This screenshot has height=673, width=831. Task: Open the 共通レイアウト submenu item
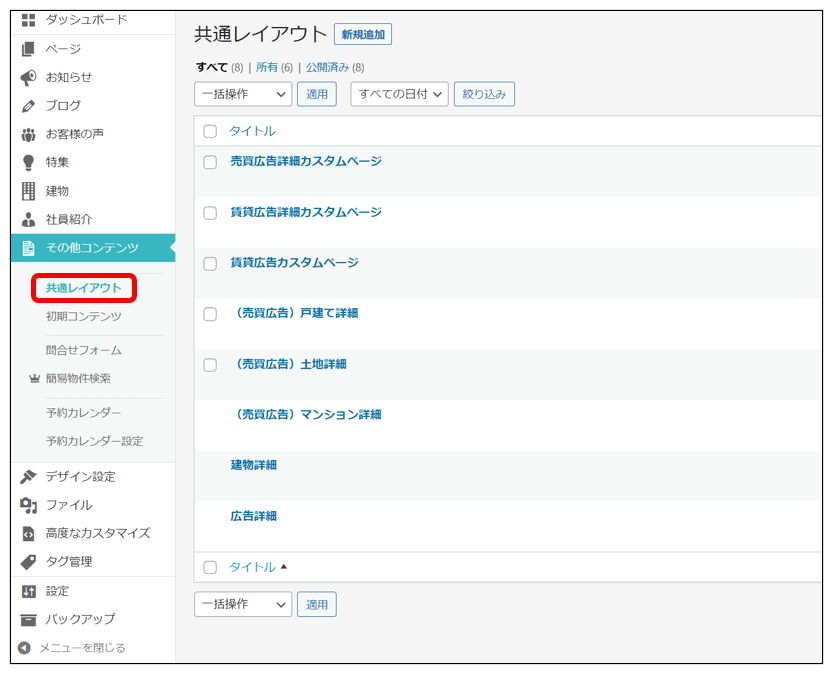point(84,288)
